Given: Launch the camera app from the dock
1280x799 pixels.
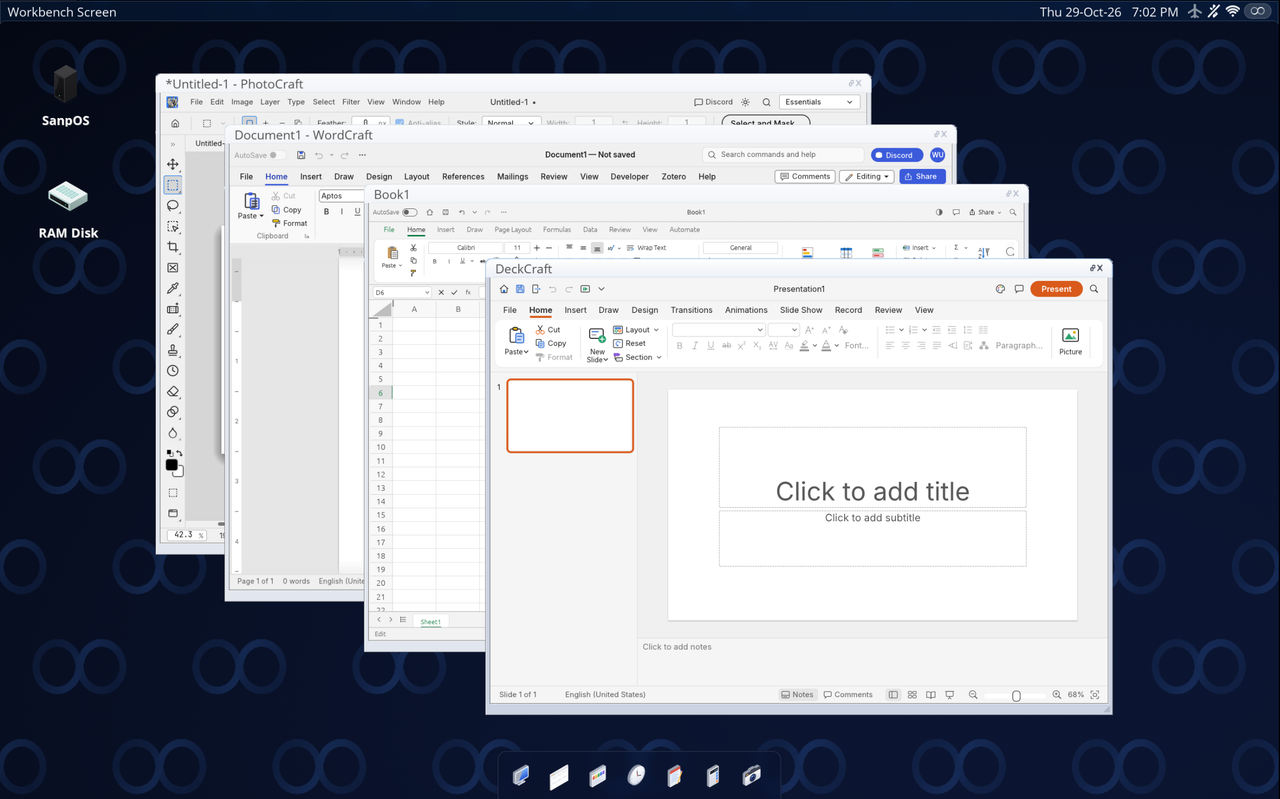Looking at the screenshot, I should point(751,775).
